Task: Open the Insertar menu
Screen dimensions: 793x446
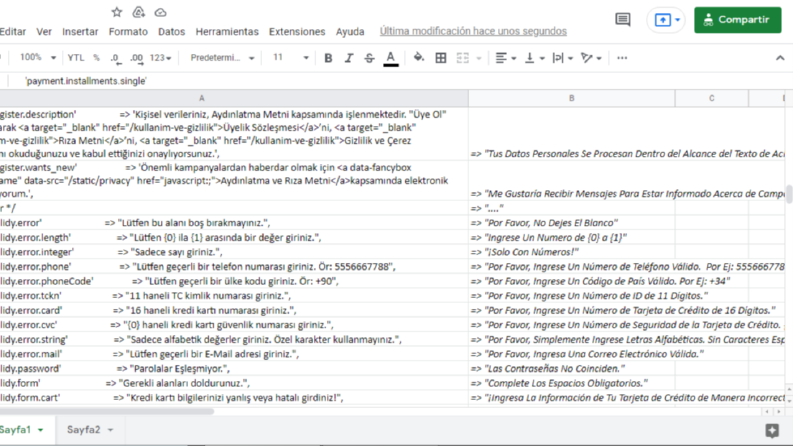Action: (80, 31)
